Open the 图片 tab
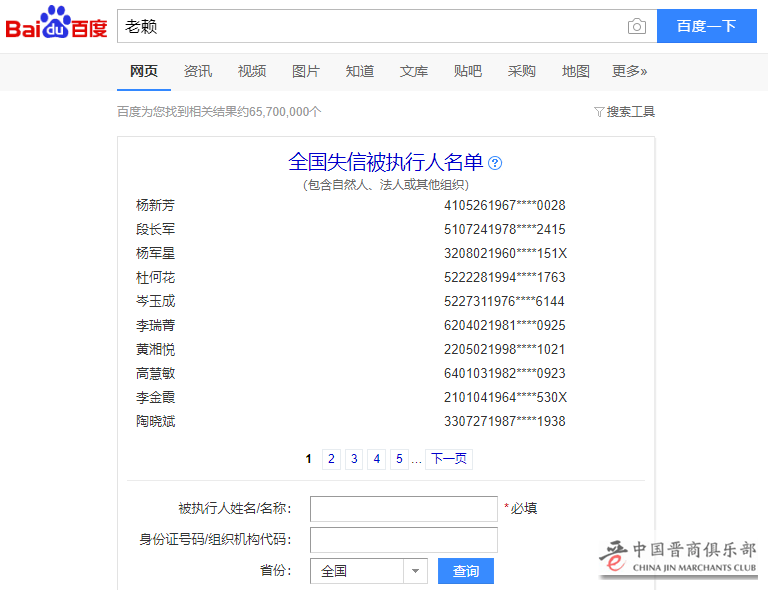This screenshot has height=590, width=768. 306,71
